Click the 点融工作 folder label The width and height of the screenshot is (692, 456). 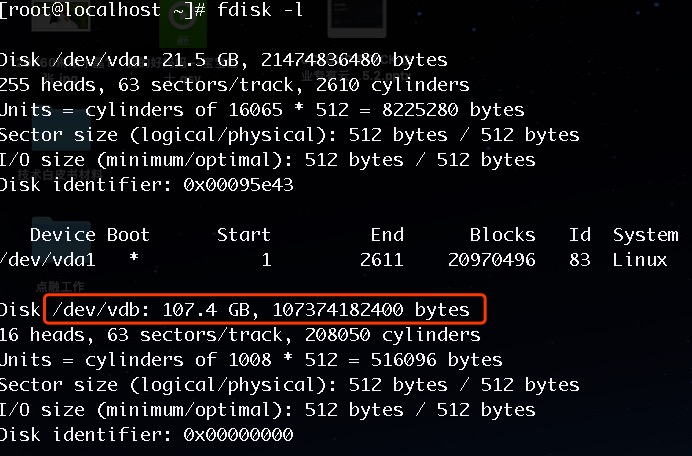click(x=60, y=287)
